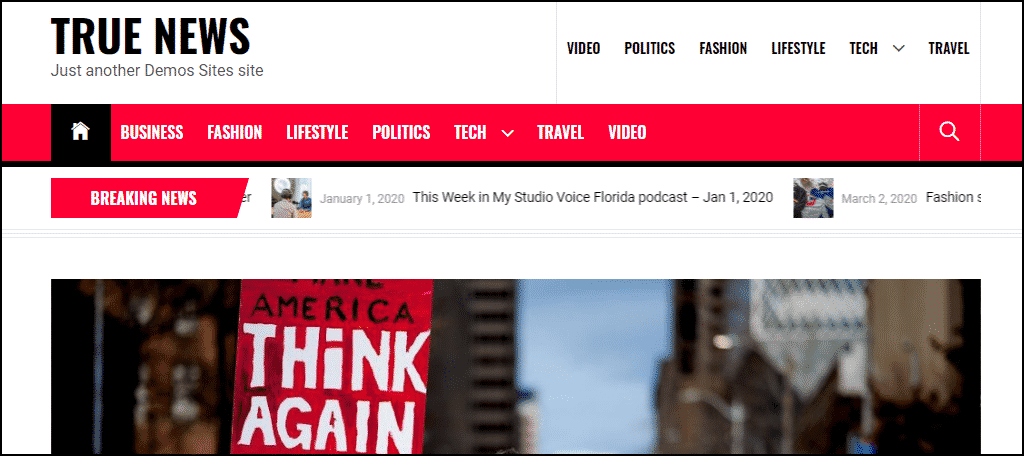This screenshot has width=1024, height=456.
Task: Open Politics in the red navigation bar
Action: 401,133
